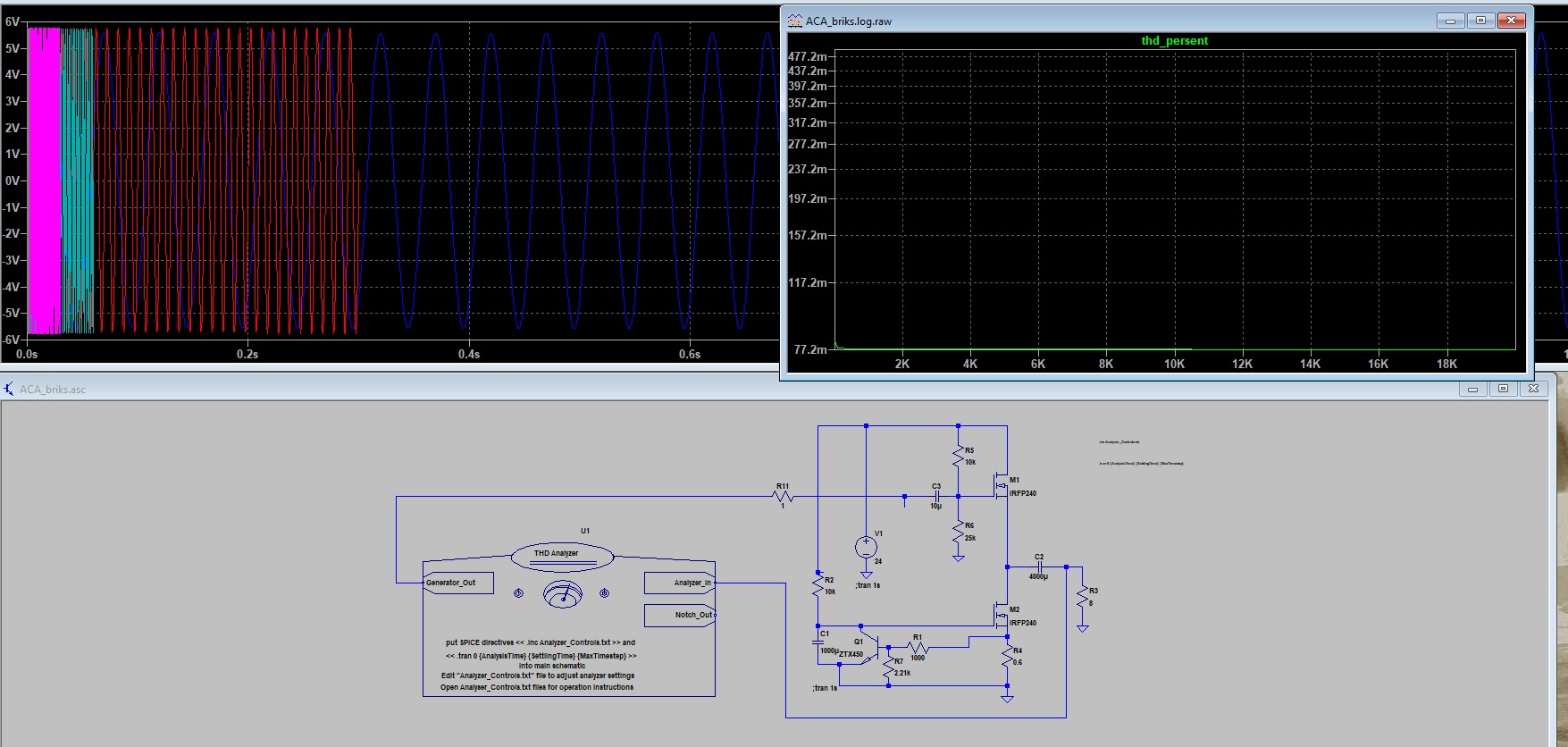Restore the ACA_briks.asc schematic window

click(1503, 389)
